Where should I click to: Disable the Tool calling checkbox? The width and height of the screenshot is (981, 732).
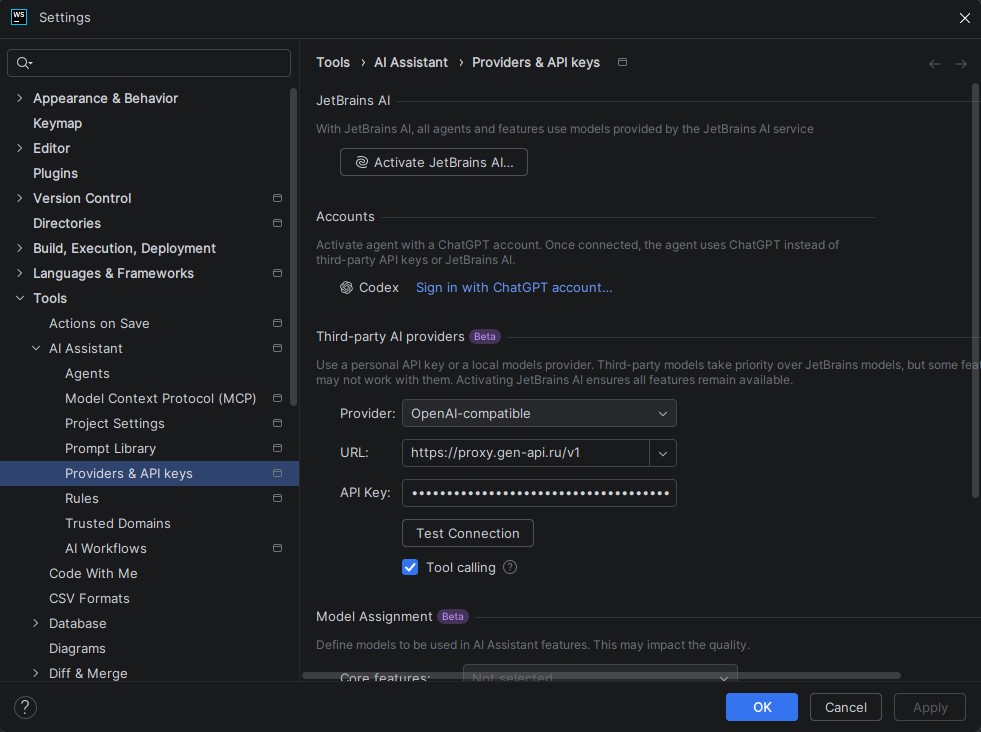(410, 567)
